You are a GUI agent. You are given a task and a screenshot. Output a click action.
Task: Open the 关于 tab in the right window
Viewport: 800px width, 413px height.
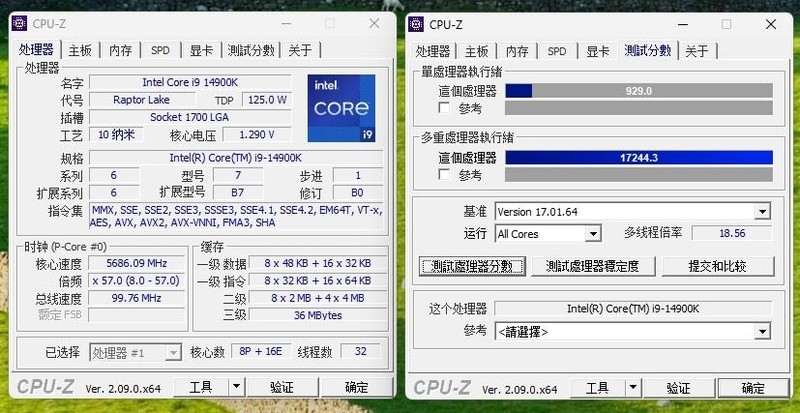(x=696, y=51)
